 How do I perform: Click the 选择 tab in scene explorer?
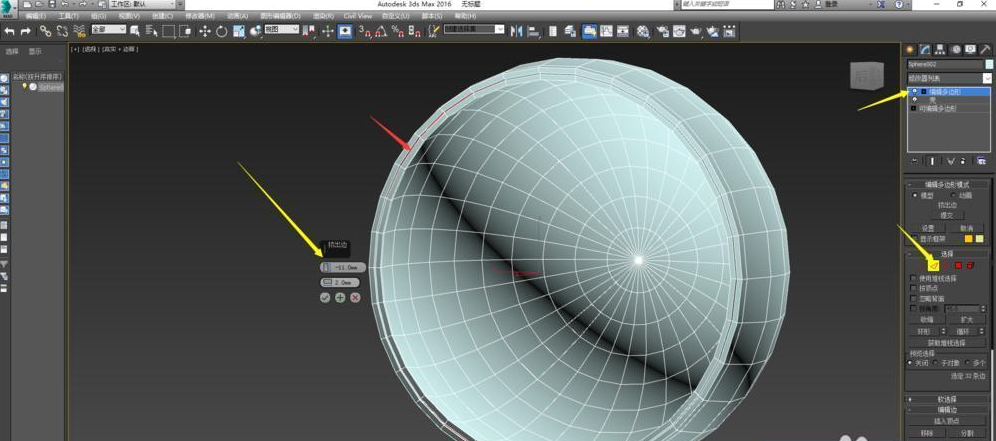point(12,51)
